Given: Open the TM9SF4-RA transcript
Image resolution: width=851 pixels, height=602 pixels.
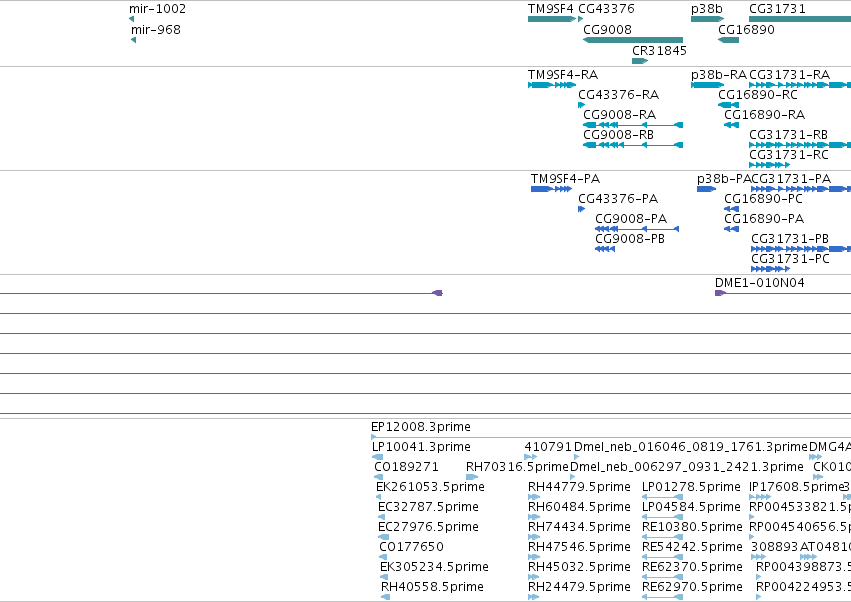Looking at the screenshot, I should pyautogui.click(x=552, y=85).
